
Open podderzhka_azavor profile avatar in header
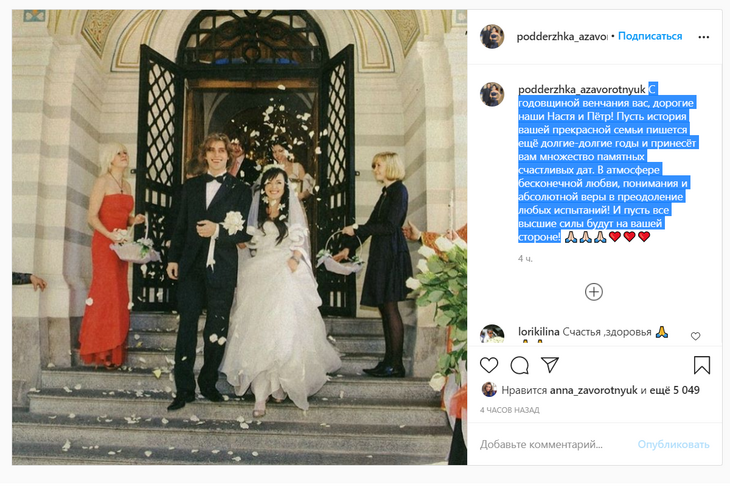click(x=492, y=36)
